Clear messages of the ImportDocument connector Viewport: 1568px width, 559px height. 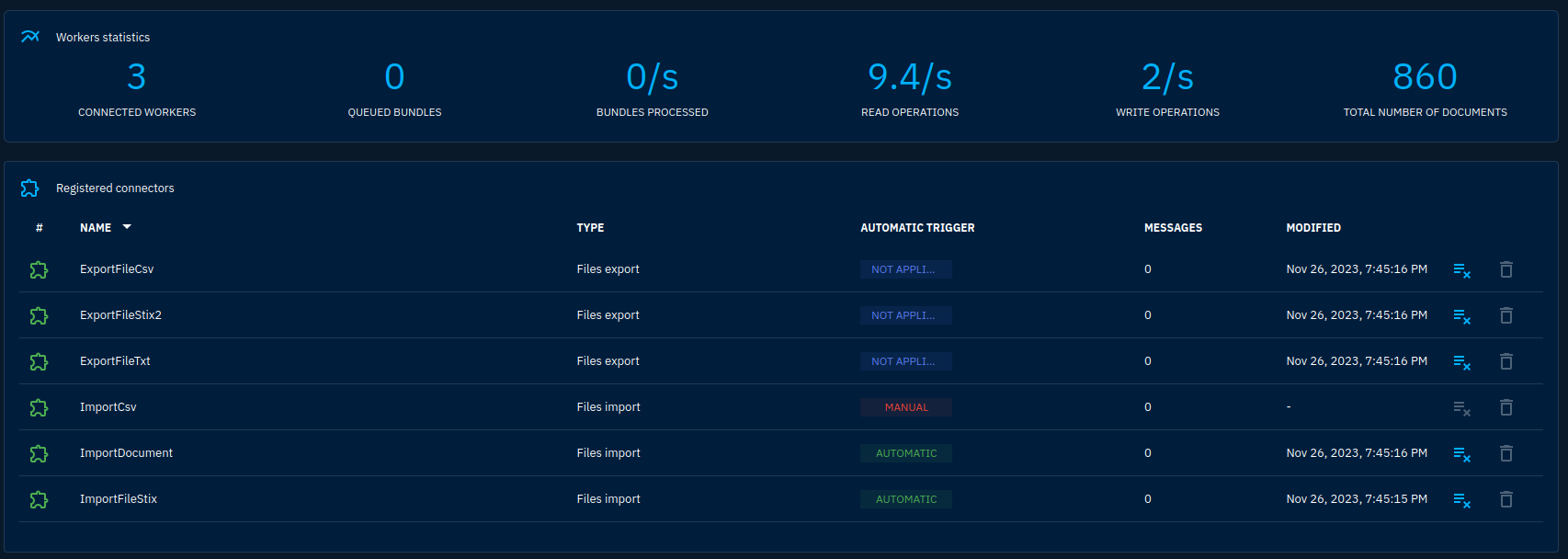click(x=1461, y=454)
